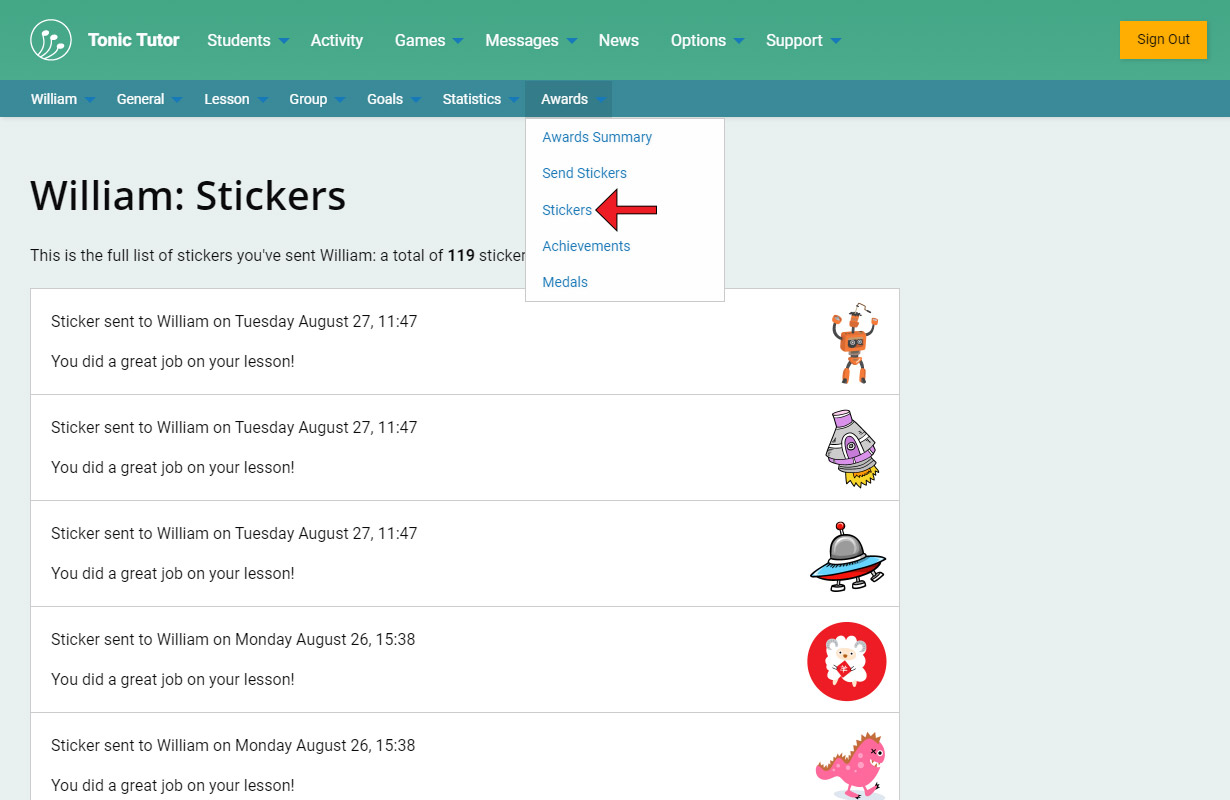Go to the Activity page

[336, 40]
